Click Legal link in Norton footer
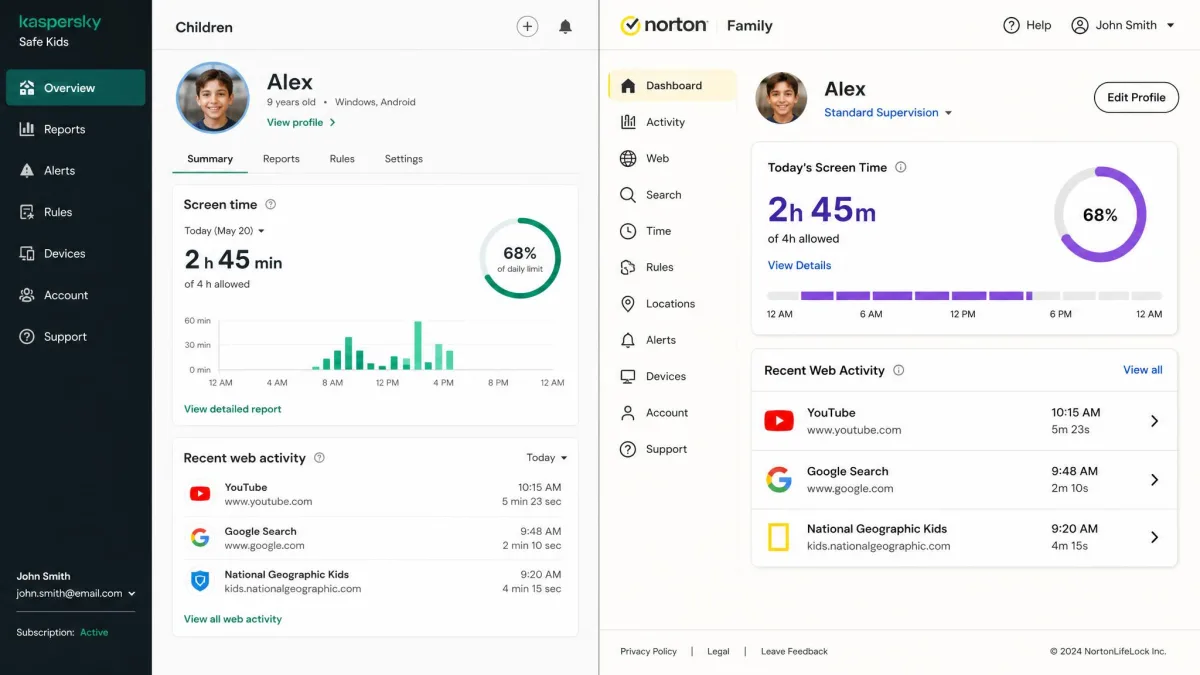Screen dimensions: 1200x675 (x=718, y=651)
